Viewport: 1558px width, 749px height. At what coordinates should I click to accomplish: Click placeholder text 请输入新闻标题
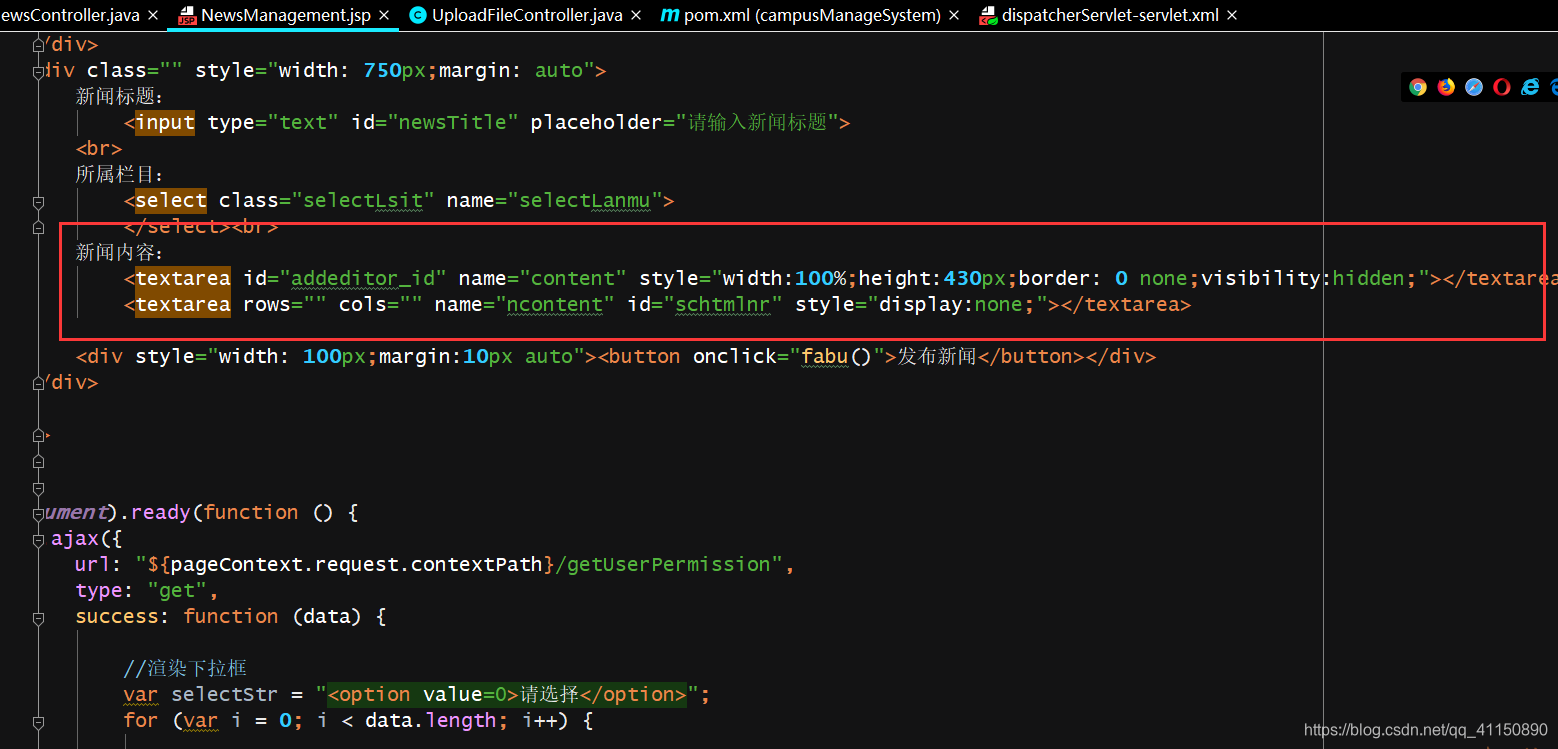pos(758,123)
